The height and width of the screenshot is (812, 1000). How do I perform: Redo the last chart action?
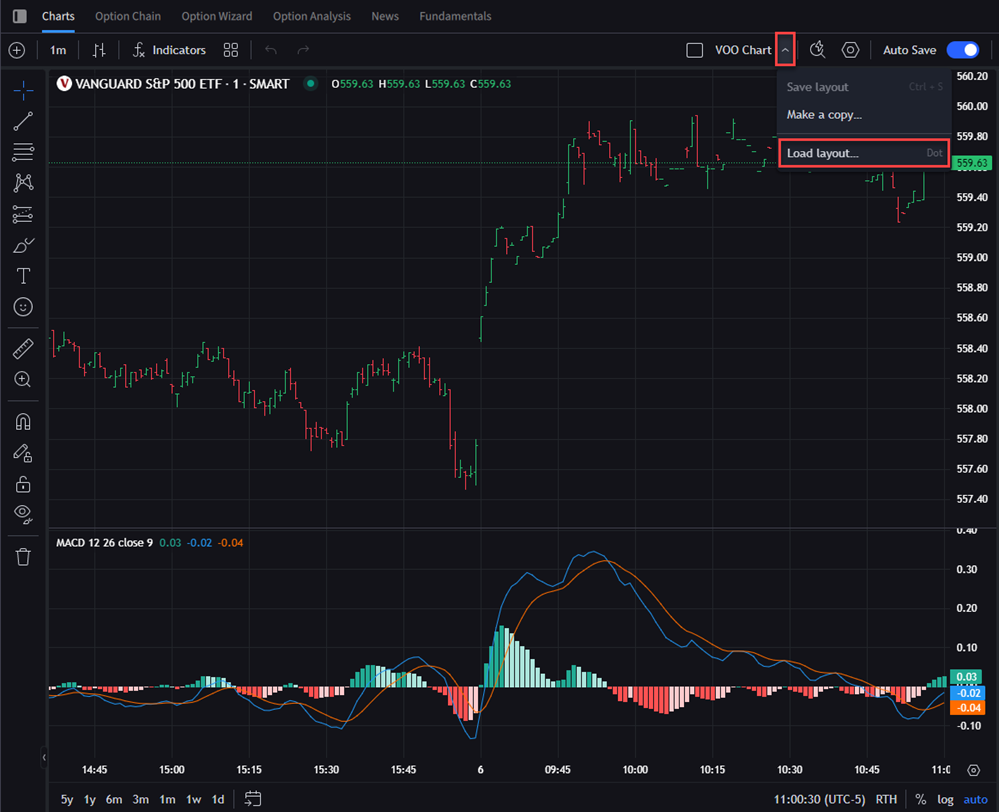click(x=303, y=50)
